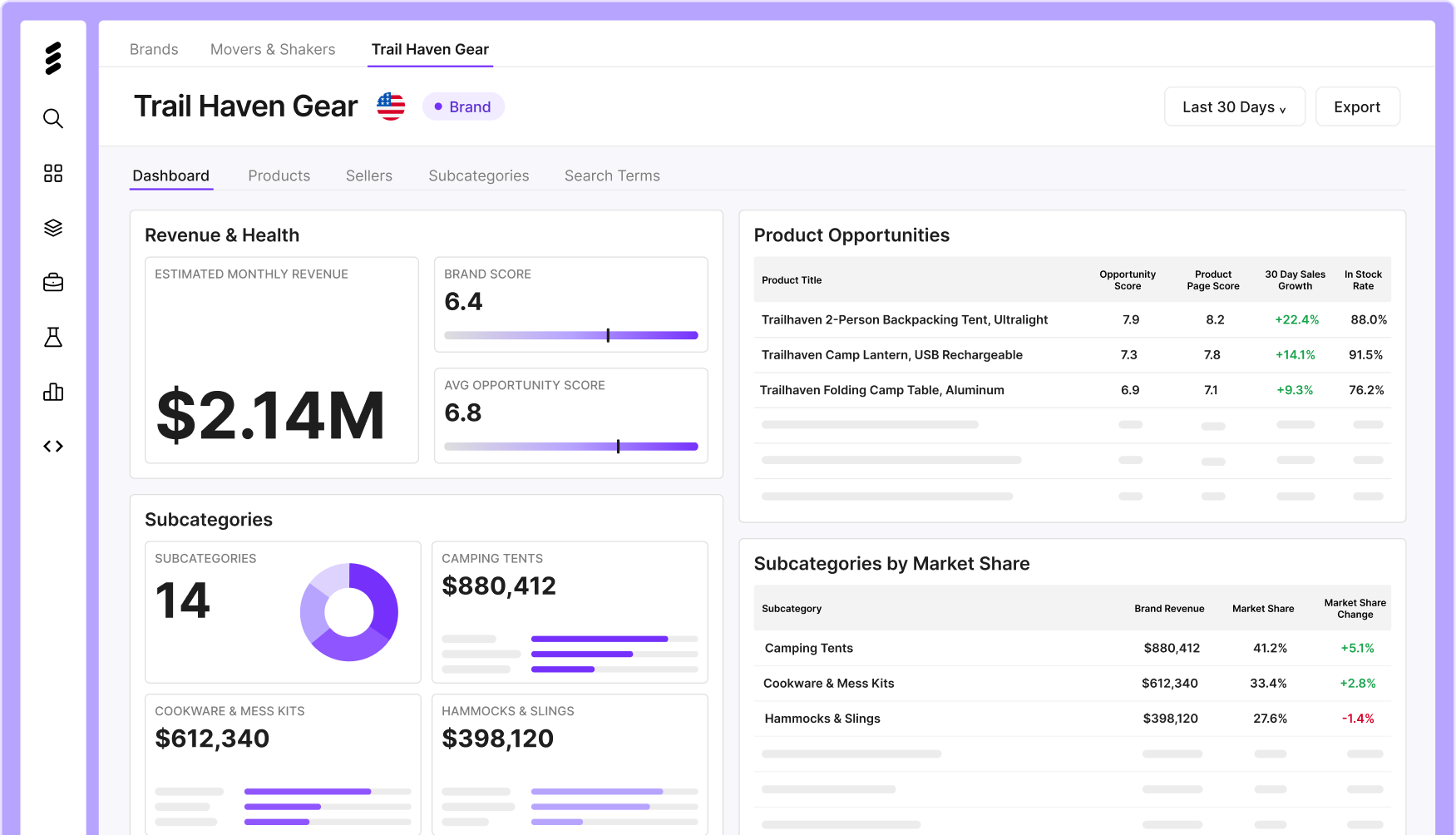Open the code brackets icon
1456x835 pixels.
(x=53, y=447)
